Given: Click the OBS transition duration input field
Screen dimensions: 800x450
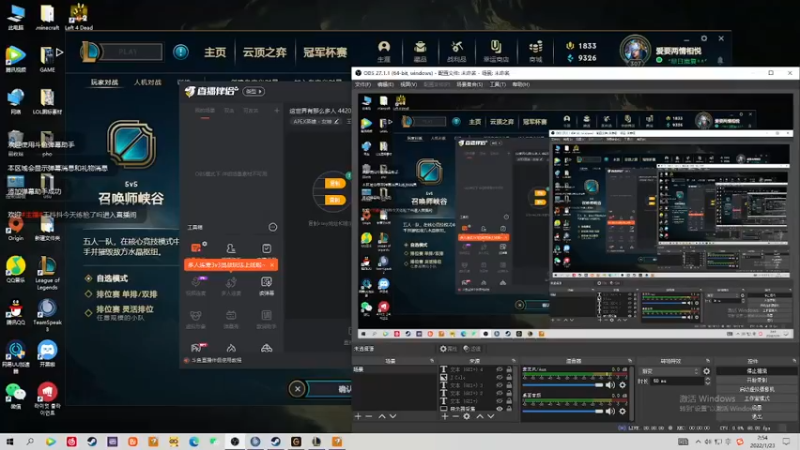Looking at the screenshot, I should click(x=677, y=381).
